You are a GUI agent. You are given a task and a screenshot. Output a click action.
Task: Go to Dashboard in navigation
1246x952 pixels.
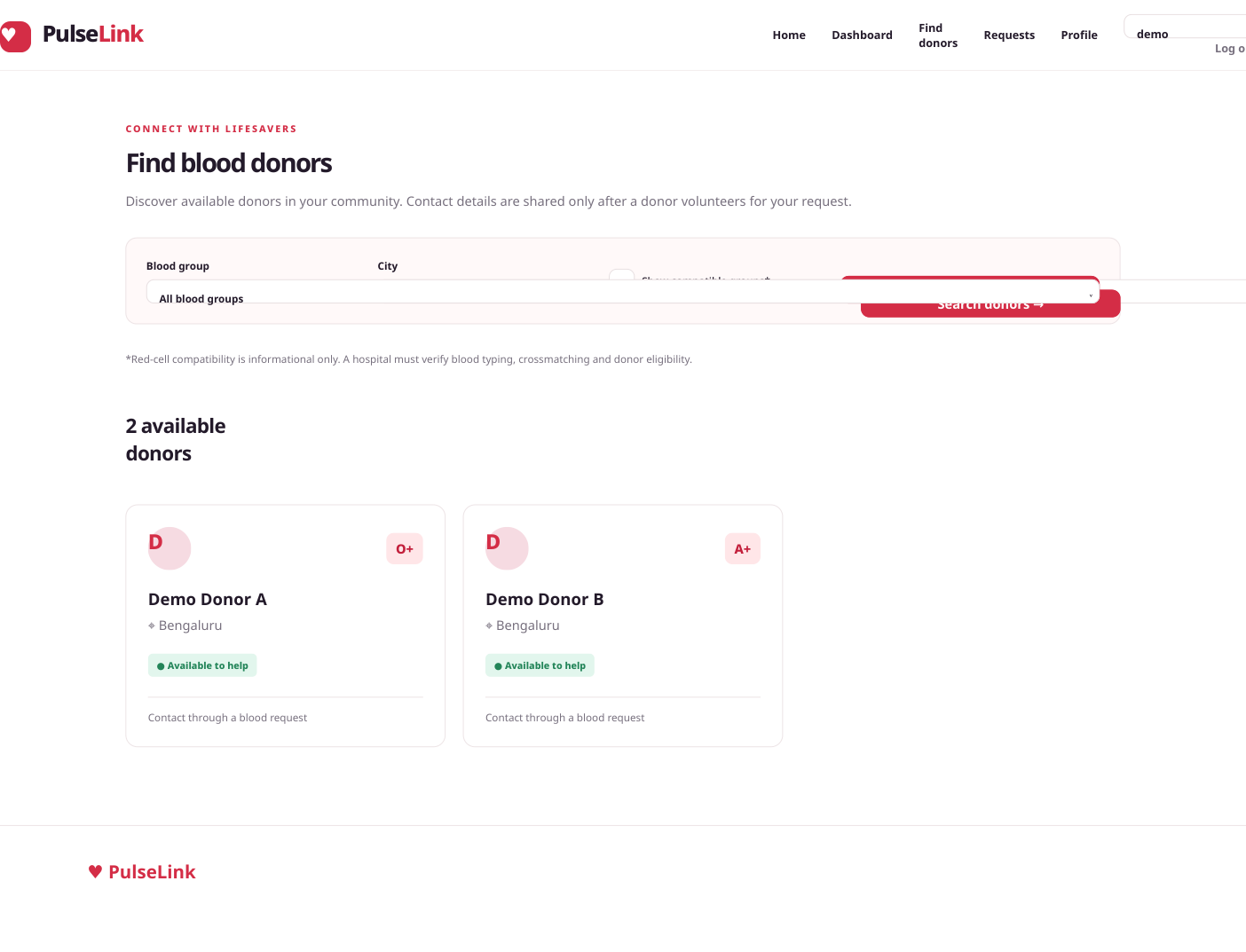point(862,35)
